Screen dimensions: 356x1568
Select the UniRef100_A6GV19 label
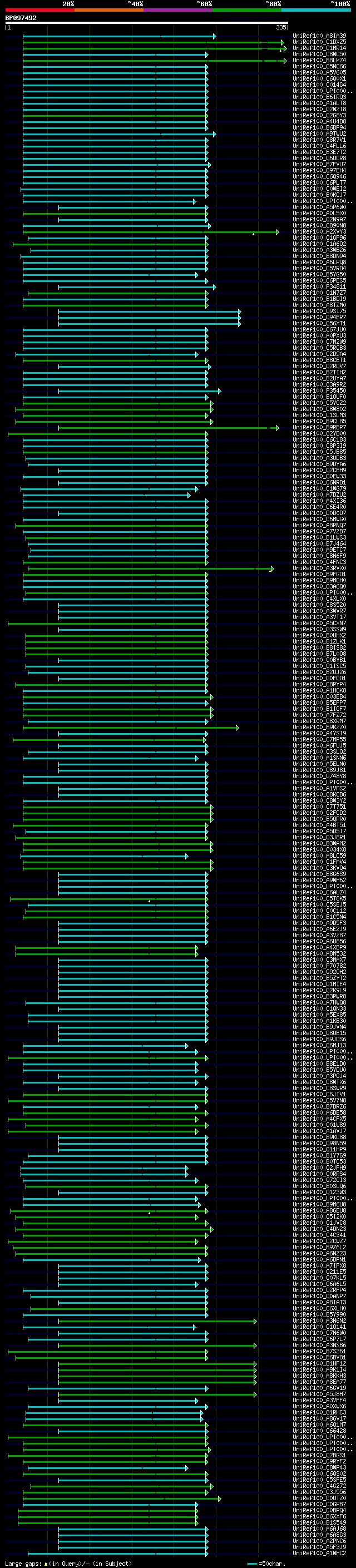click(319, 1388)
